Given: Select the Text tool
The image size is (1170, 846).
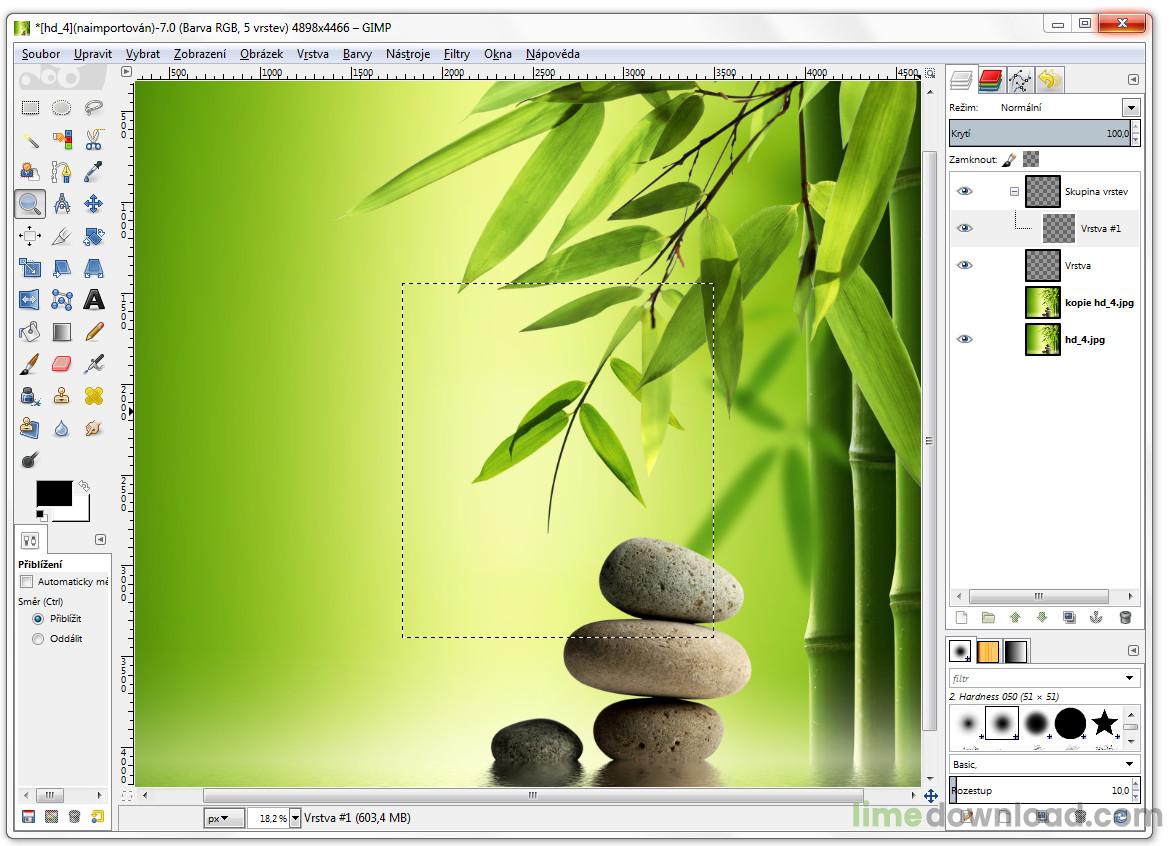Looking at the screenshot, I should [94, 299].
